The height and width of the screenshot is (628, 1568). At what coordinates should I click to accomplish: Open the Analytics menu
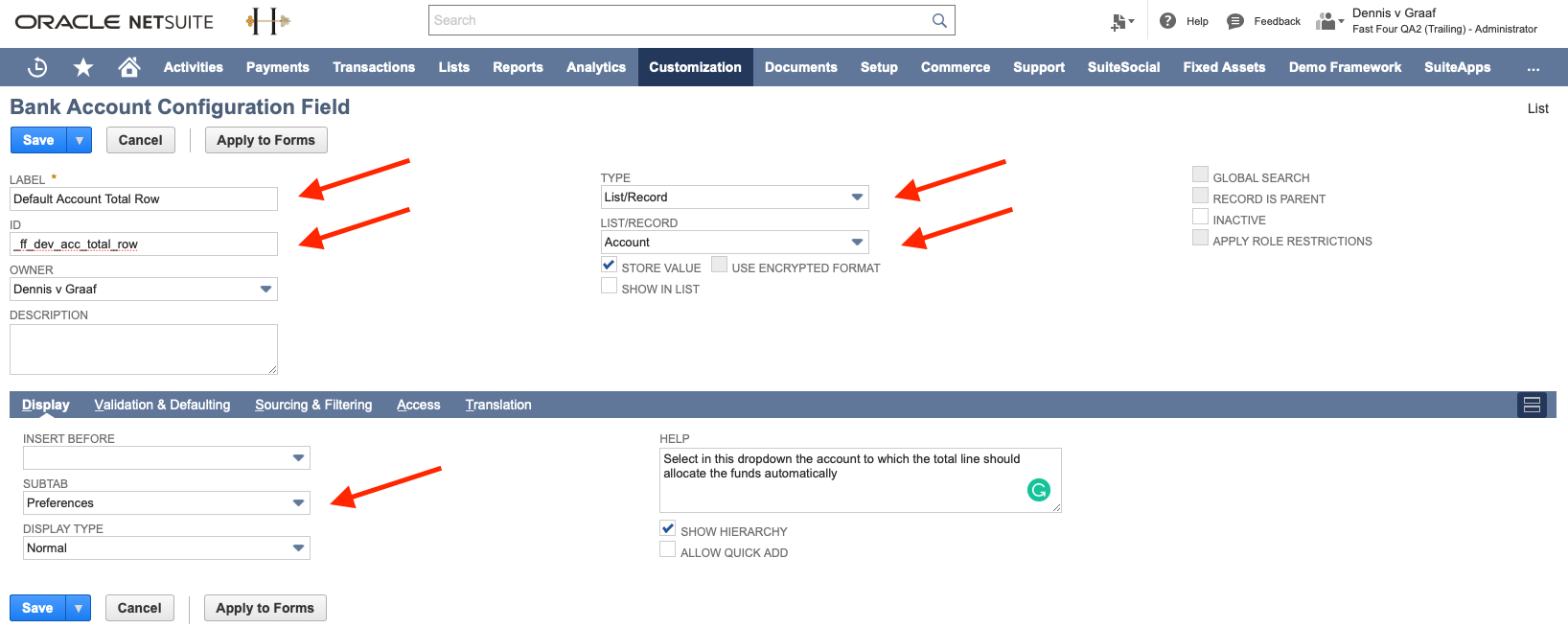click(596, 67)
